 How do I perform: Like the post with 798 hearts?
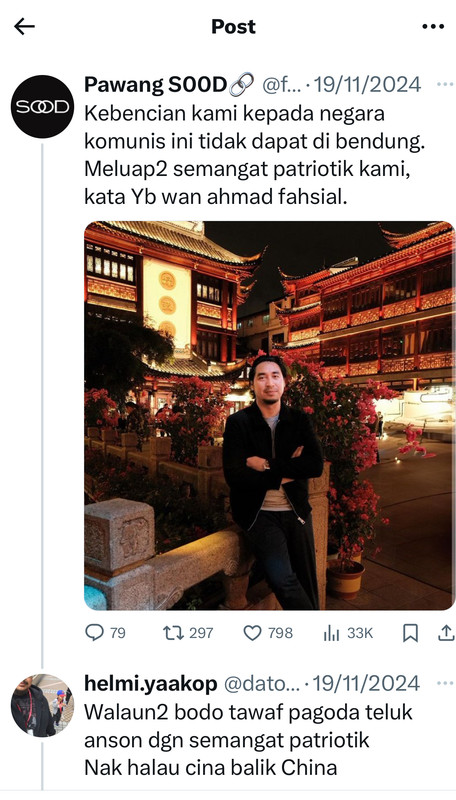point(268,633)
